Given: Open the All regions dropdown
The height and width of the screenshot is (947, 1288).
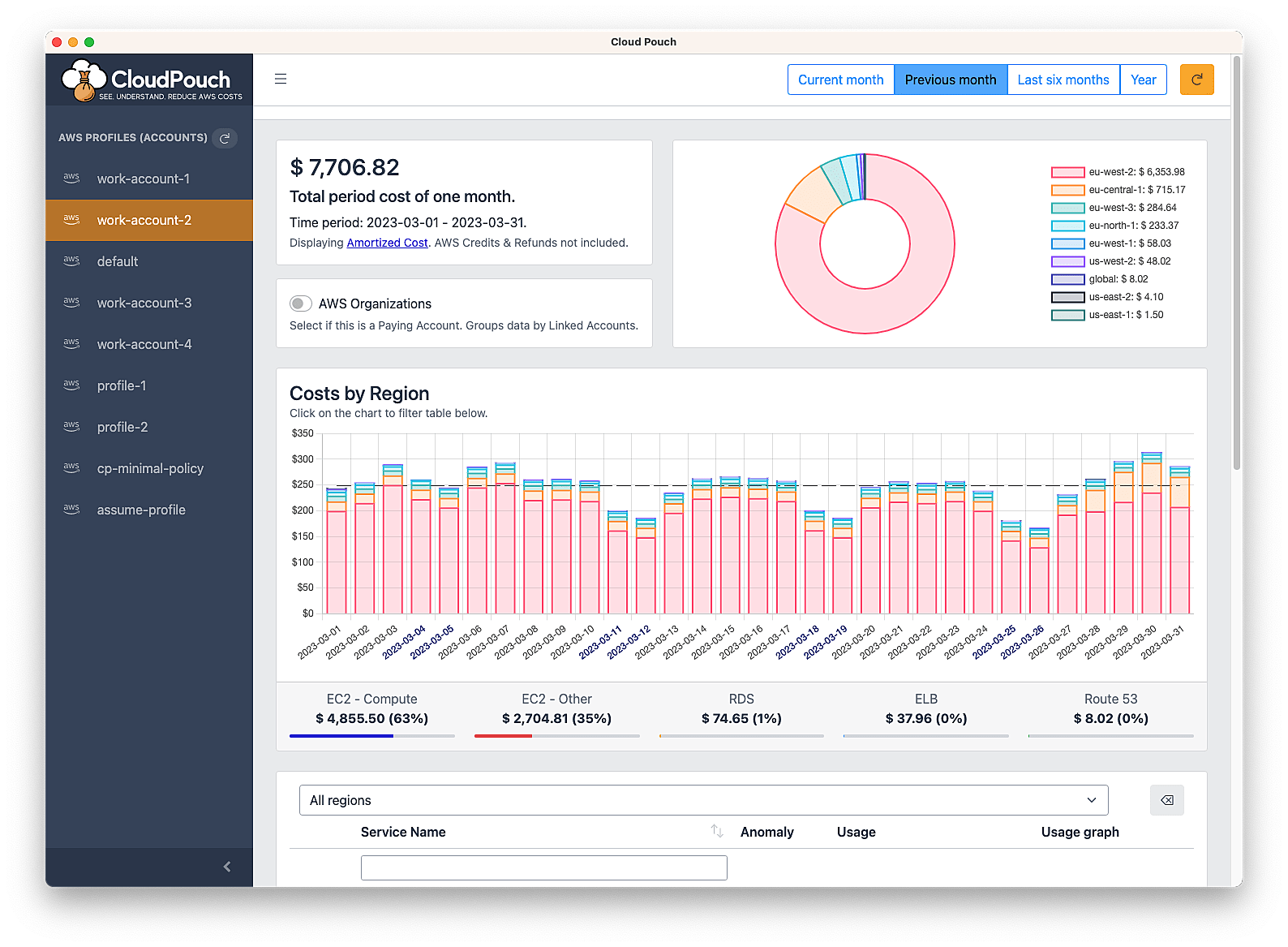Looking at the screenshot, I should (703, 800).
